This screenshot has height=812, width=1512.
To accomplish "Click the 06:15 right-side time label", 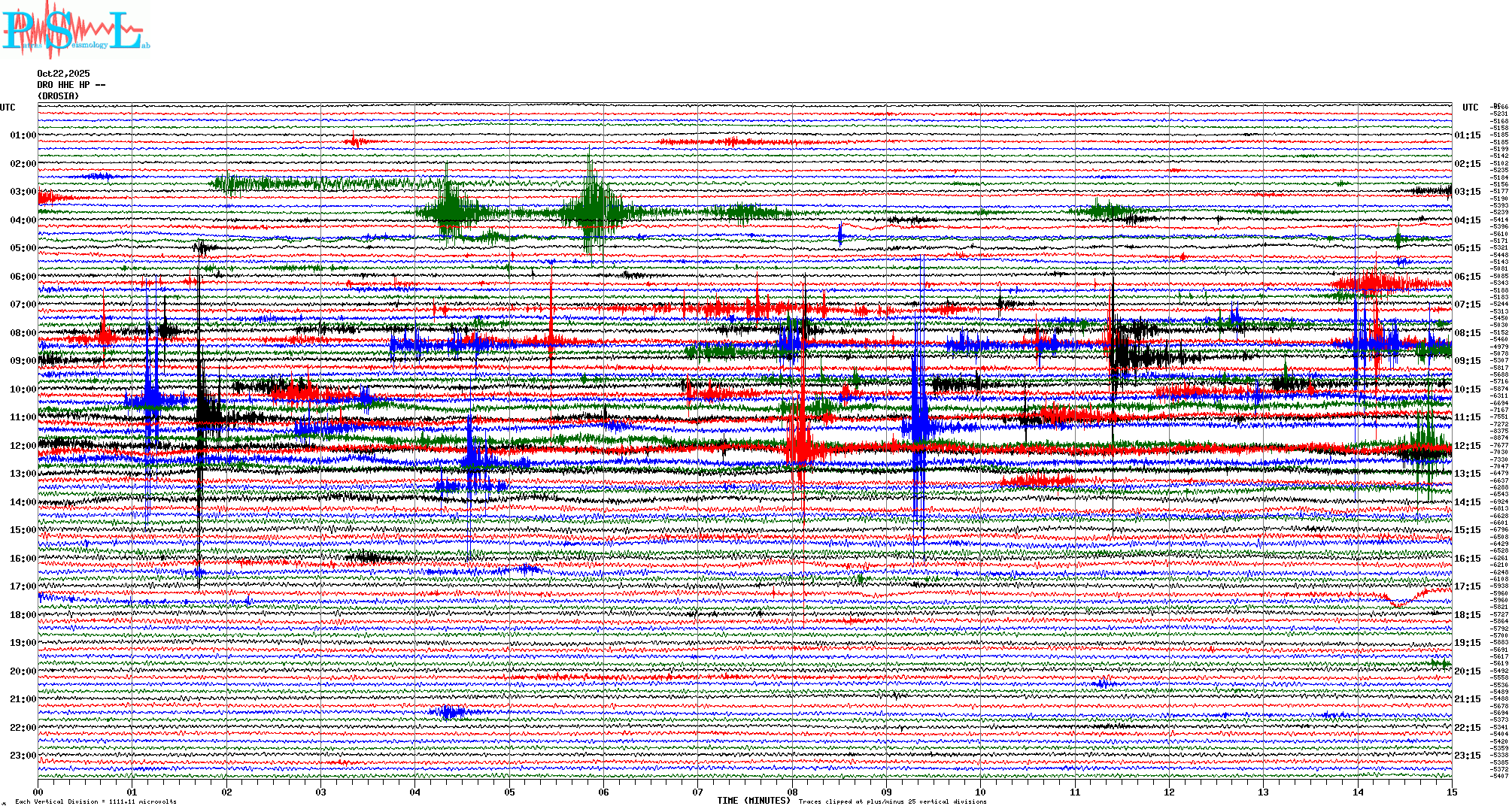I will tap(1467, 277).
